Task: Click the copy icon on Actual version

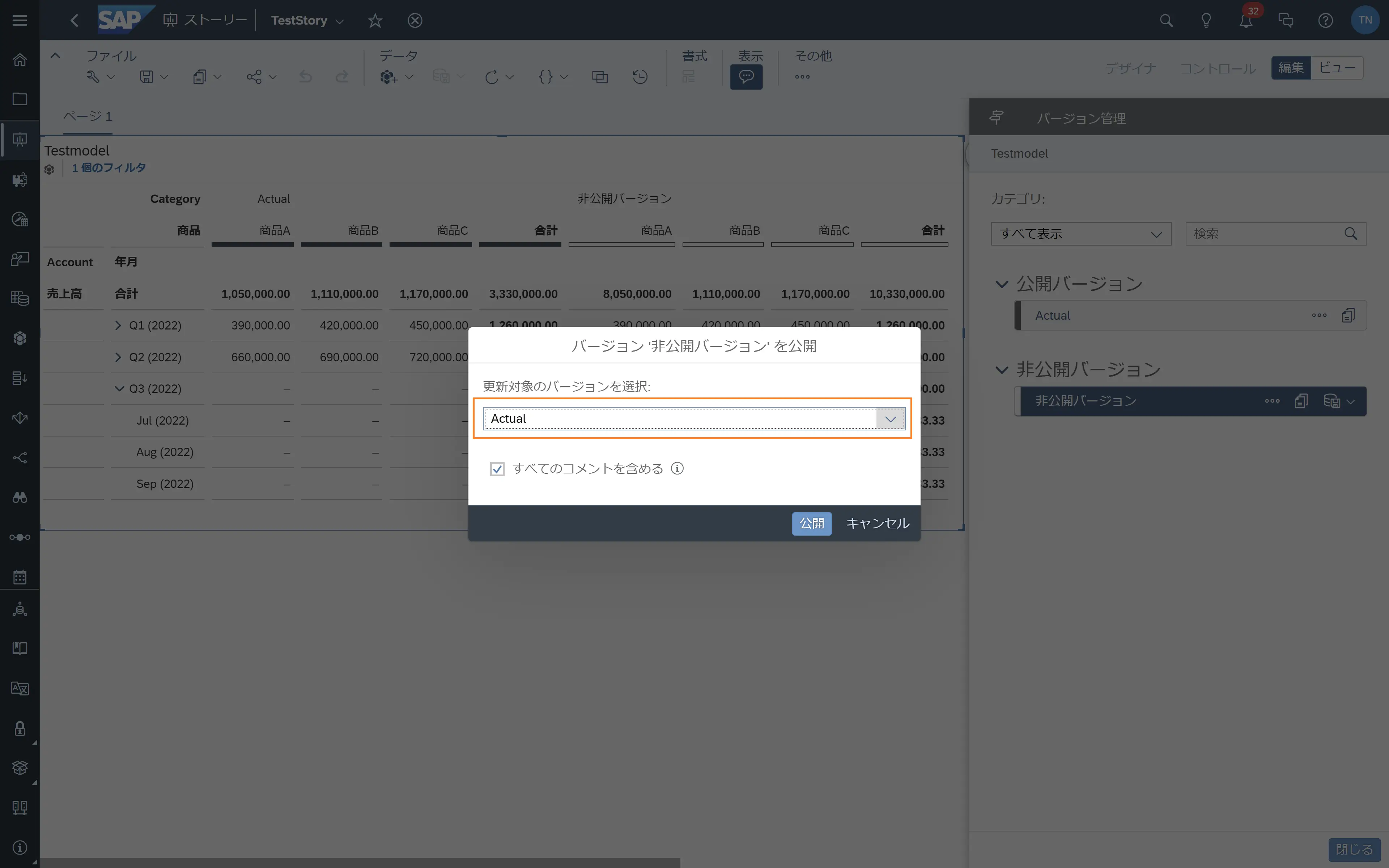Action: (x=1348, y=315)
